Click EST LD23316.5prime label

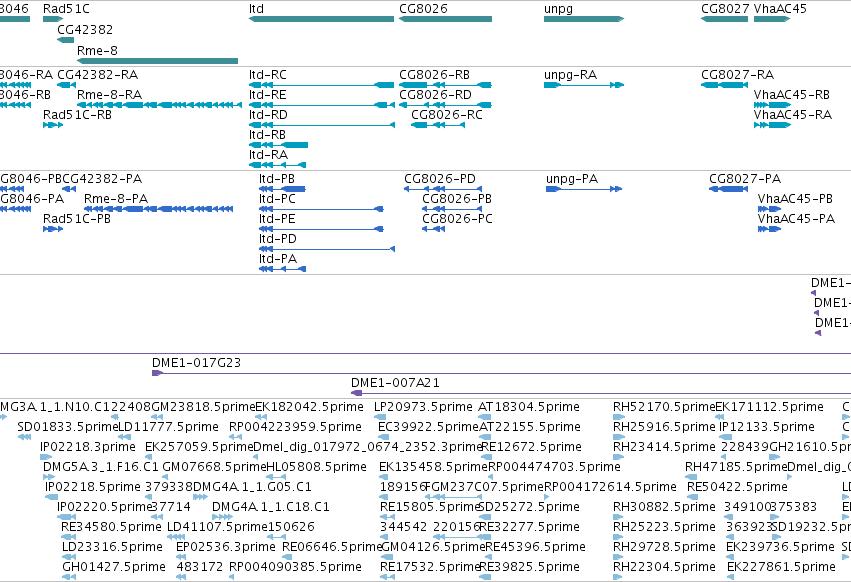tap(112, 547)
